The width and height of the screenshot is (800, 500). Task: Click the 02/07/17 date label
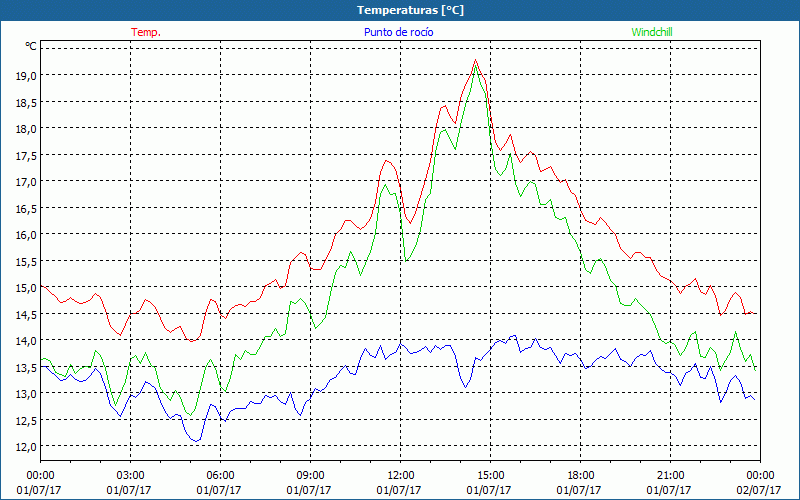pyautogui.click(x=759, y=490)
